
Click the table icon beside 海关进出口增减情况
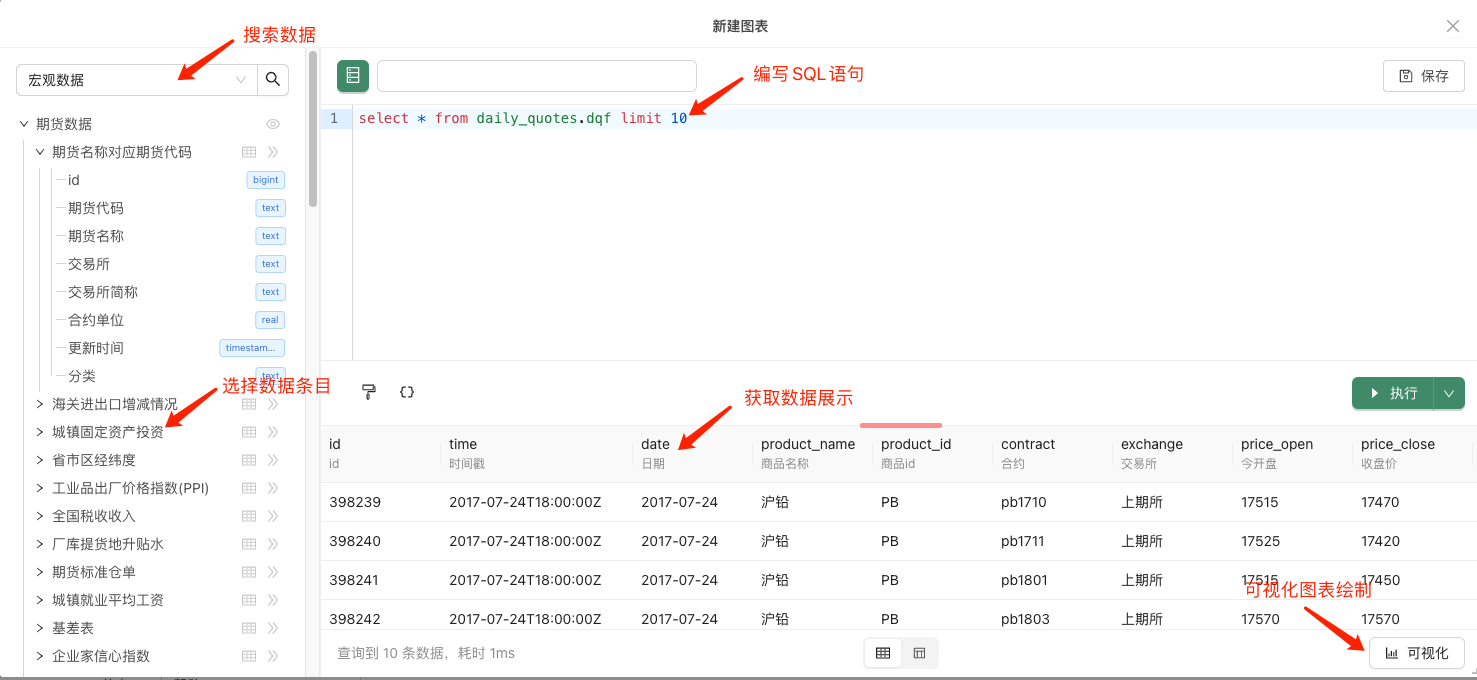247,403
